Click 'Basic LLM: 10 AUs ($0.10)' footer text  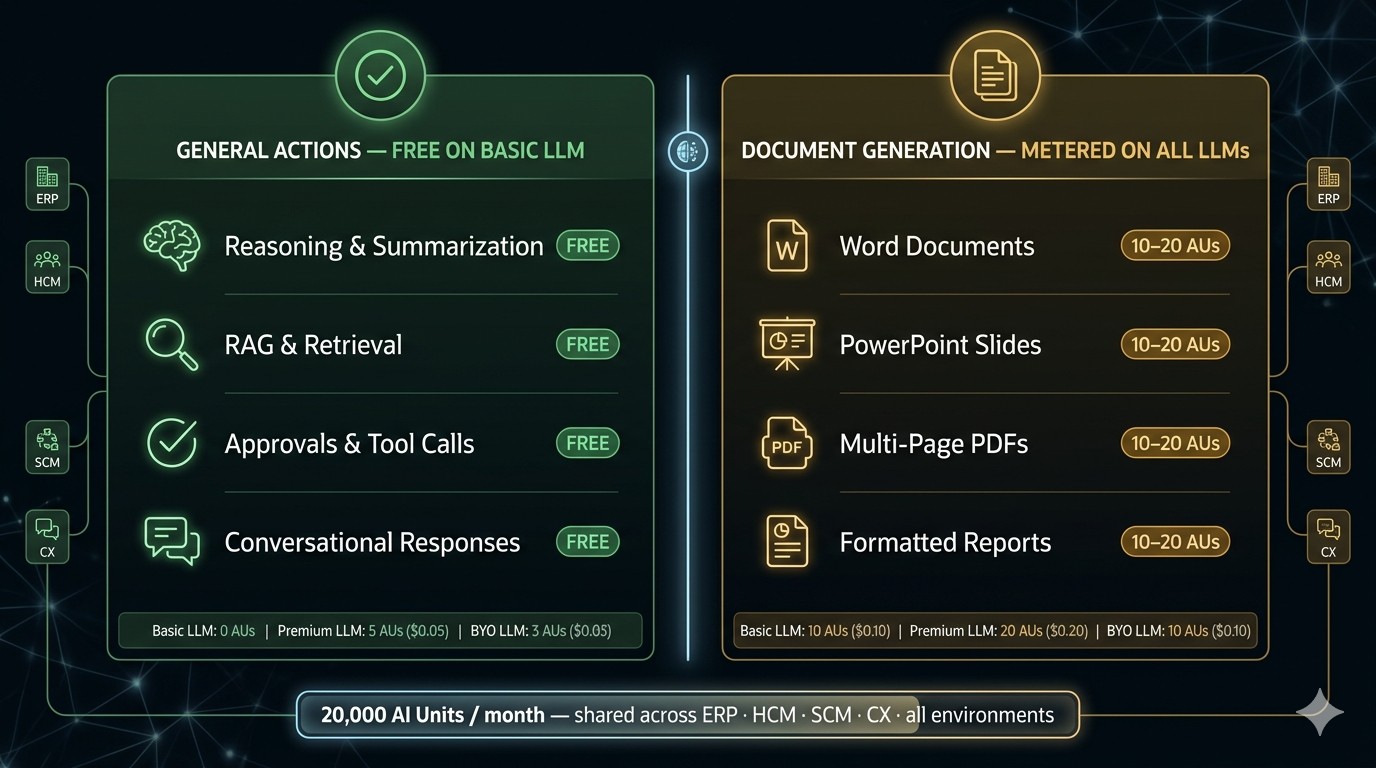pos(815,631)
